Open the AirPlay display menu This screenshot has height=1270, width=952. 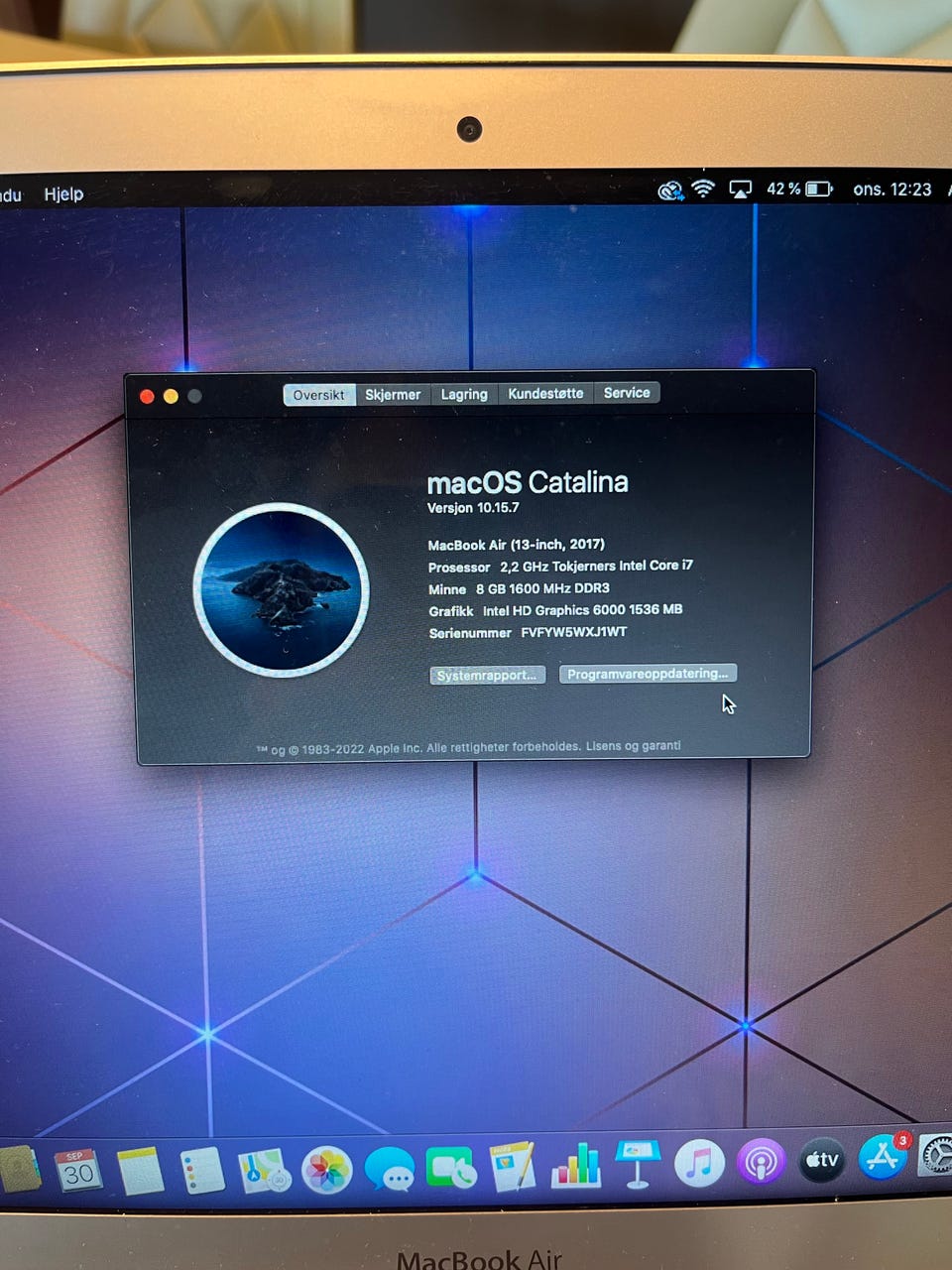click(x=740, y=189)
